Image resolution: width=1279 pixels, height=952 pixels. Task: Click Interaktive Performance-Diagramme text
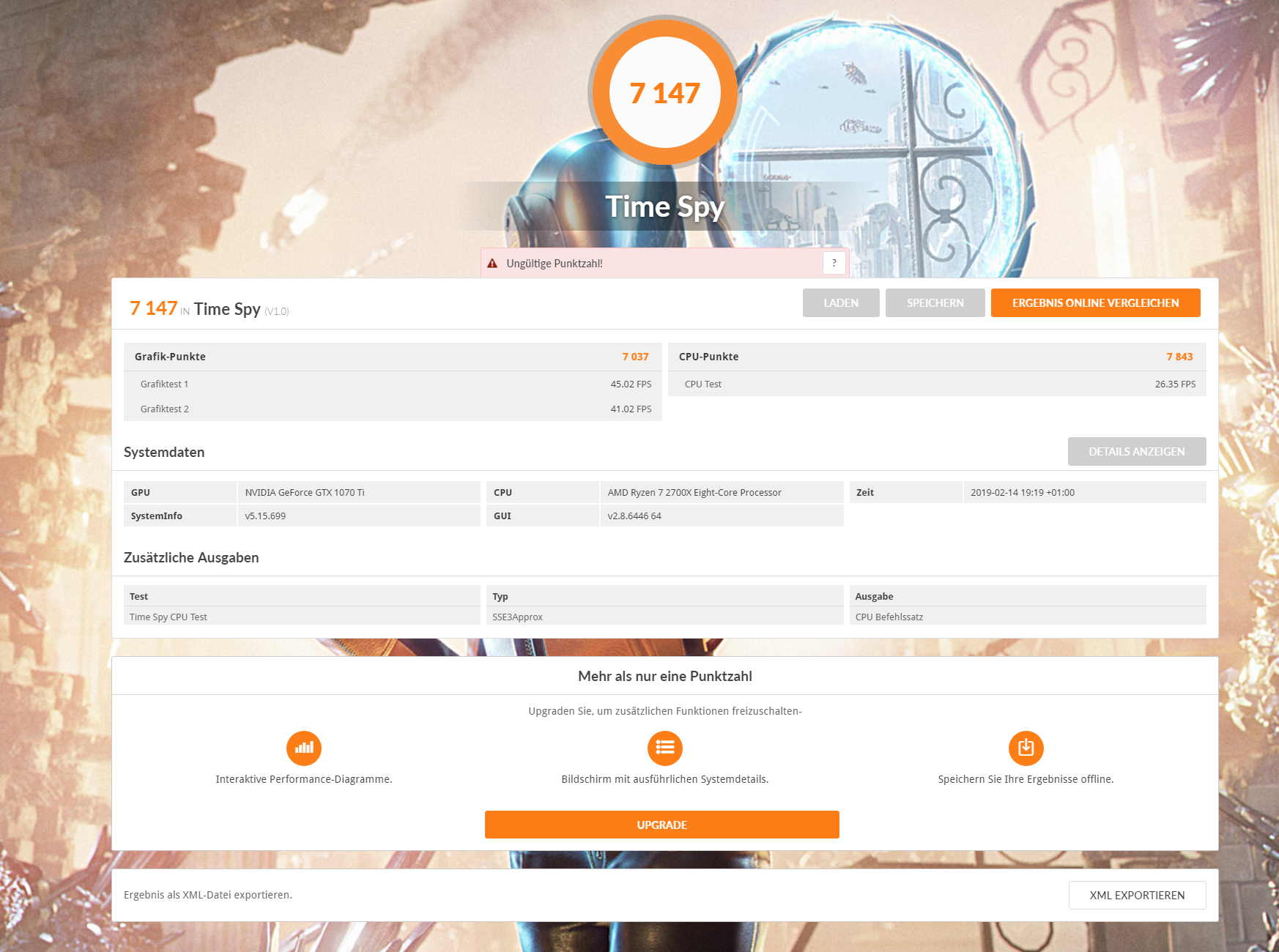click(x=304, y=779)
